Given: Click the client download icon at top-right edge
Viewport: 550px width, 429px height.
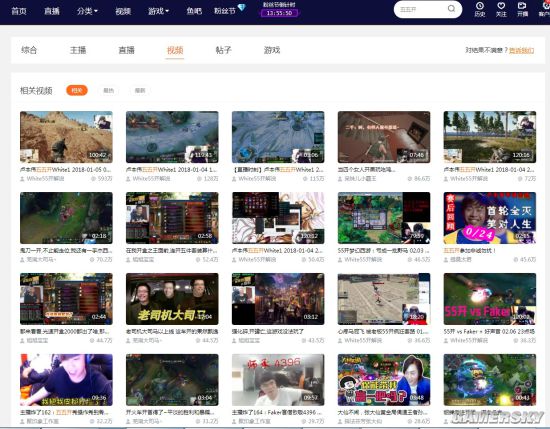Looking at the screenshot, I should point(545,6).
